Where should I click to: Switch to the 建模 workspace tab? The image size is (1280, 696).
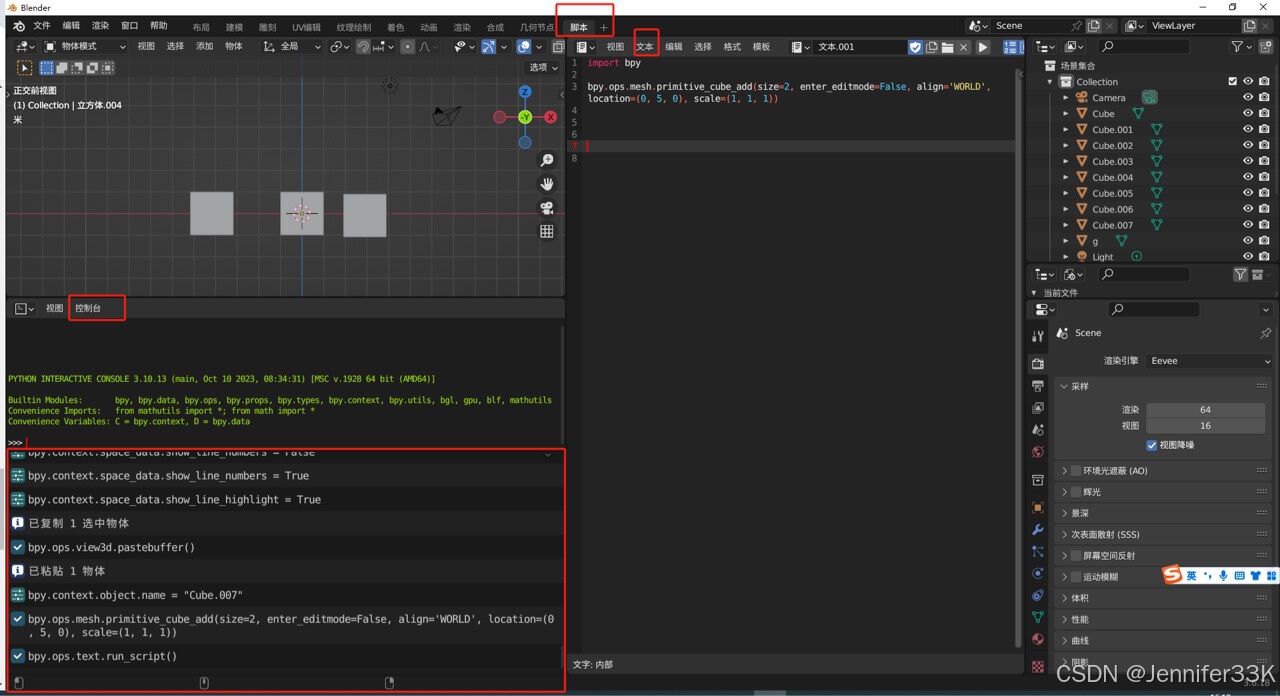pos(234,27)
